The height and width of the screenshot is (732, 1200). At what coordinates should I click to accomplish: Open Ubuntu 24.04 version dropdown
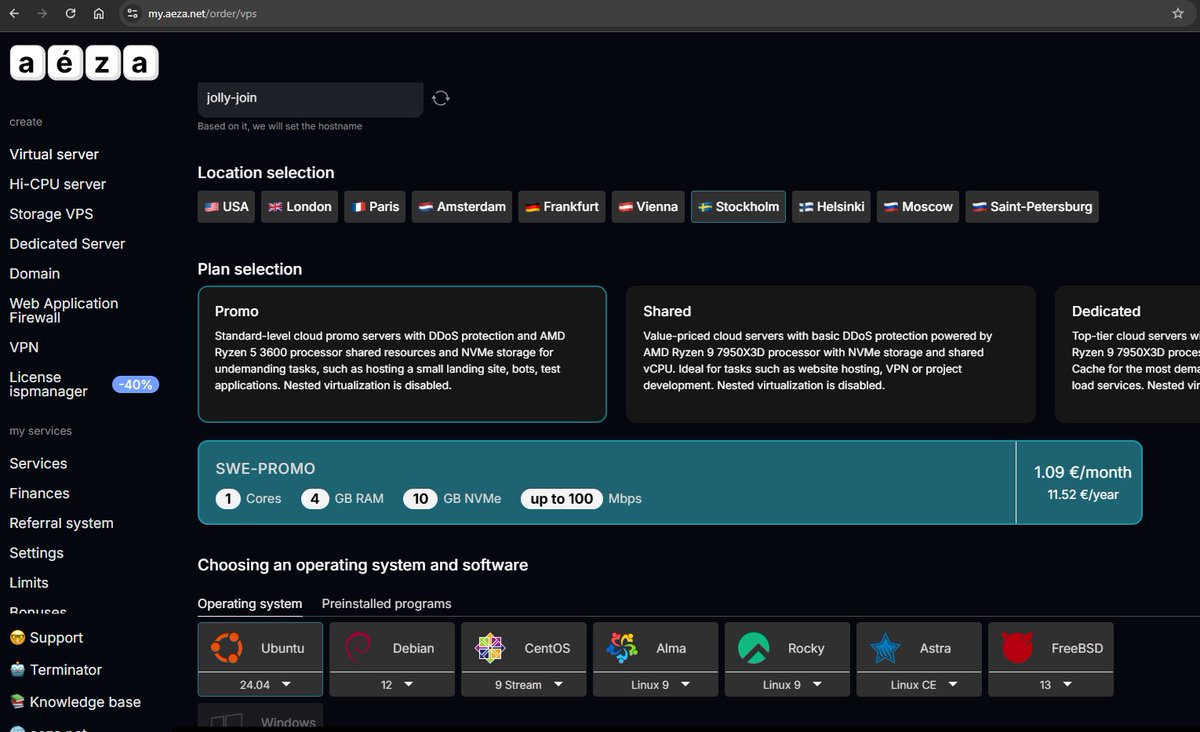click(260, 684)
